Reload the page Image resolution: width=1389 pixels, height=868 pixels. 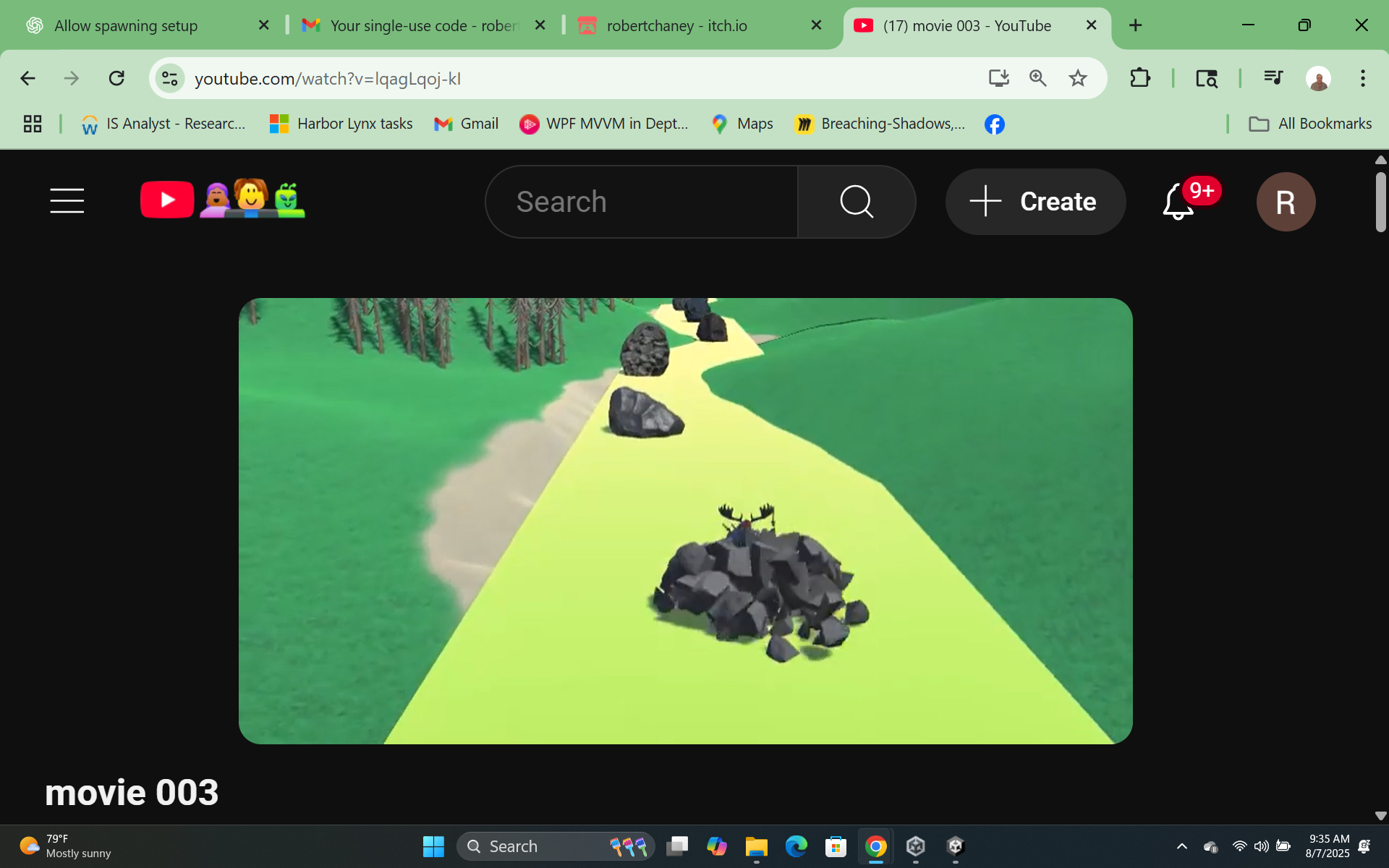tap(116, 78)
